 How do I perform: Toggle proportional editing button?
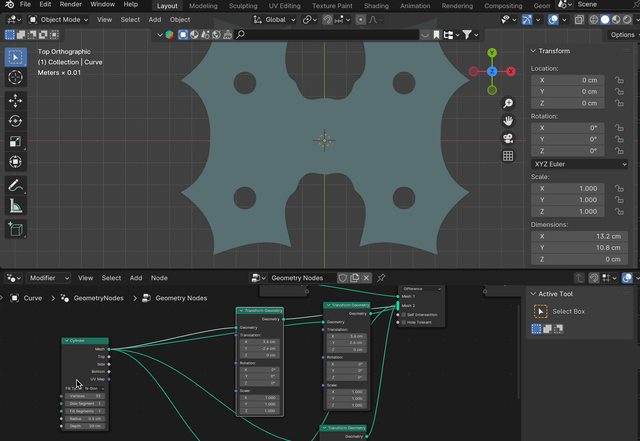click(x=361, y=20)
